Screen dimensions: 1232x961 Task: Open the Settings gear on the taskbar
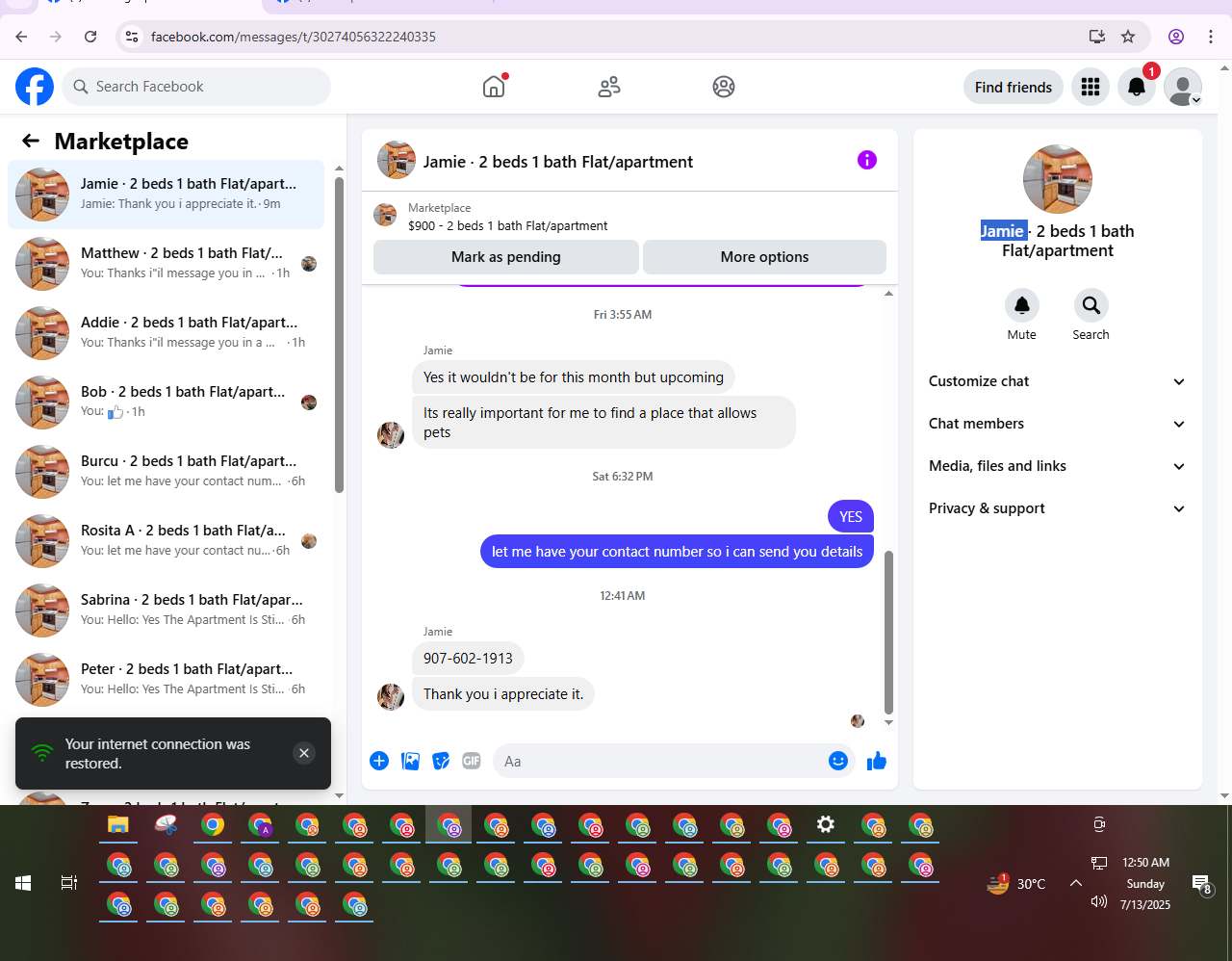coord(826,825)
